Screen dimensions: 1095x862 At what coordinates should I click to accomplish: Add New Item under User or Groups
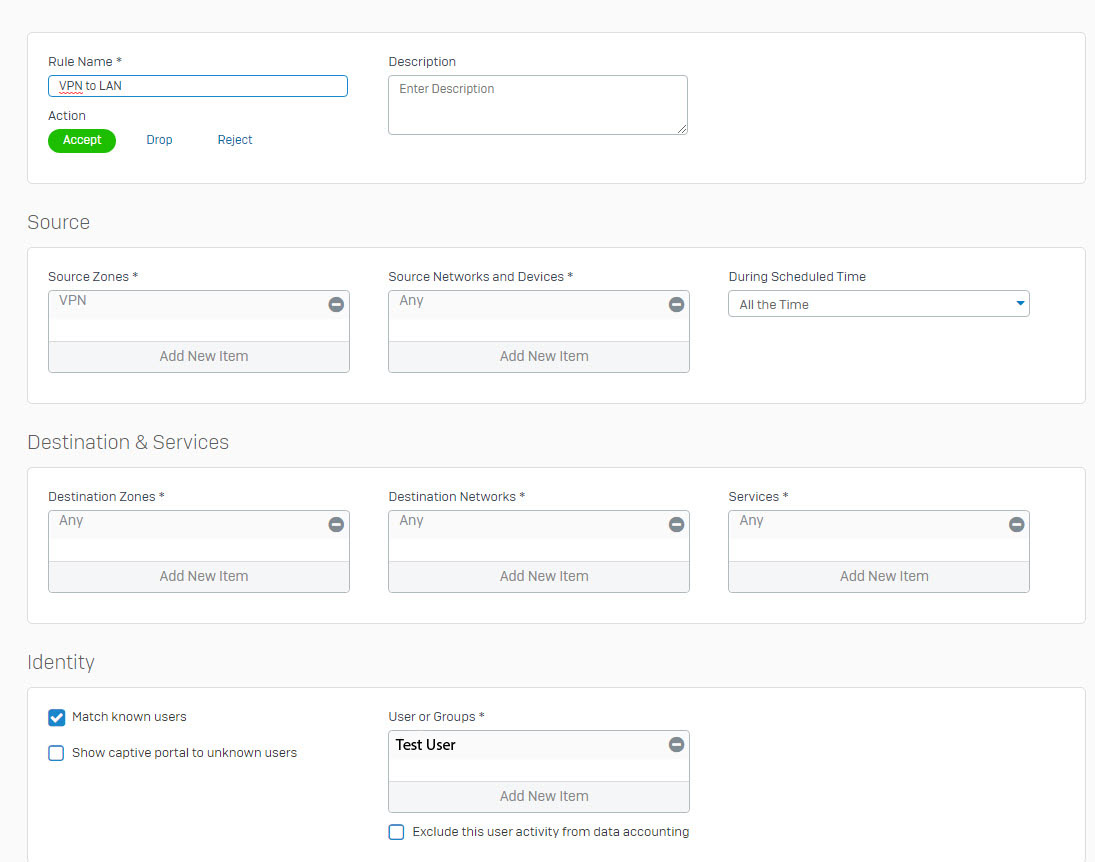tap(539, 797)
